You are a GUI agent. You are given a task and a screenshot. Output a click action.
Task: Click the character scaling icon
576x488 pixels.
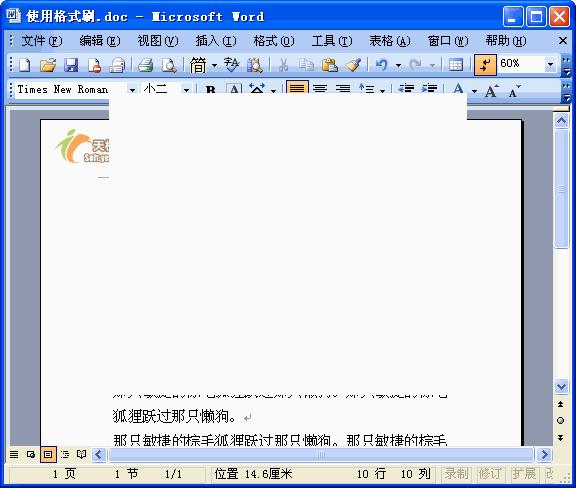coord(257,89)
